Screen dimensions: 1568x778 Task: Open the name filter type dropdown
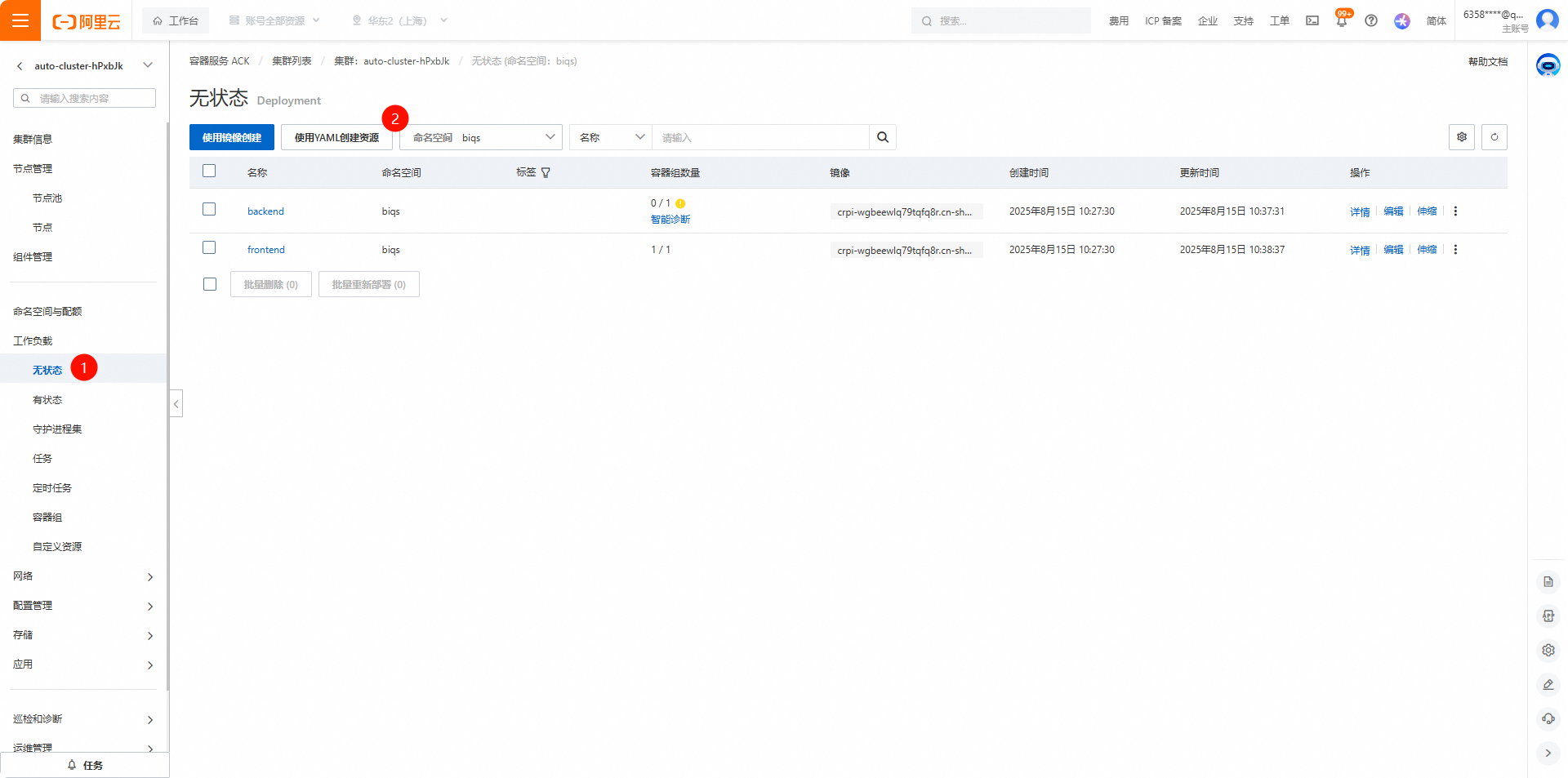coord(611,137)
